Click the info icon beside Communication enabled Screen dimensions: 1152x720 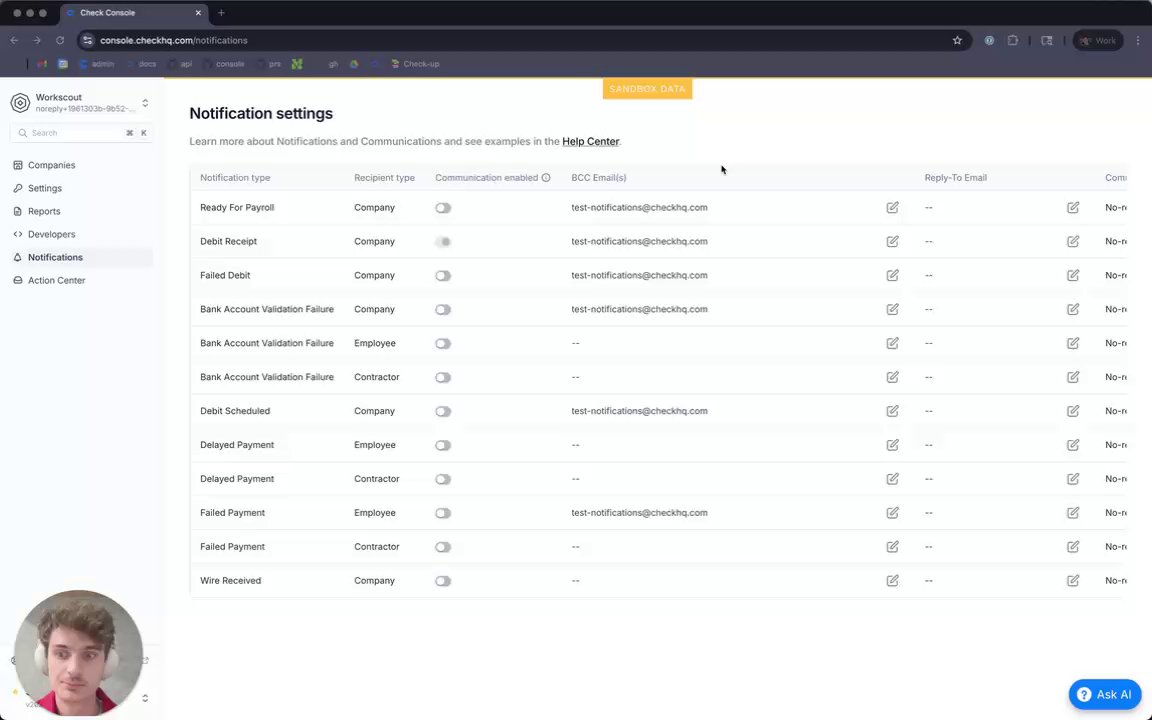546,178
